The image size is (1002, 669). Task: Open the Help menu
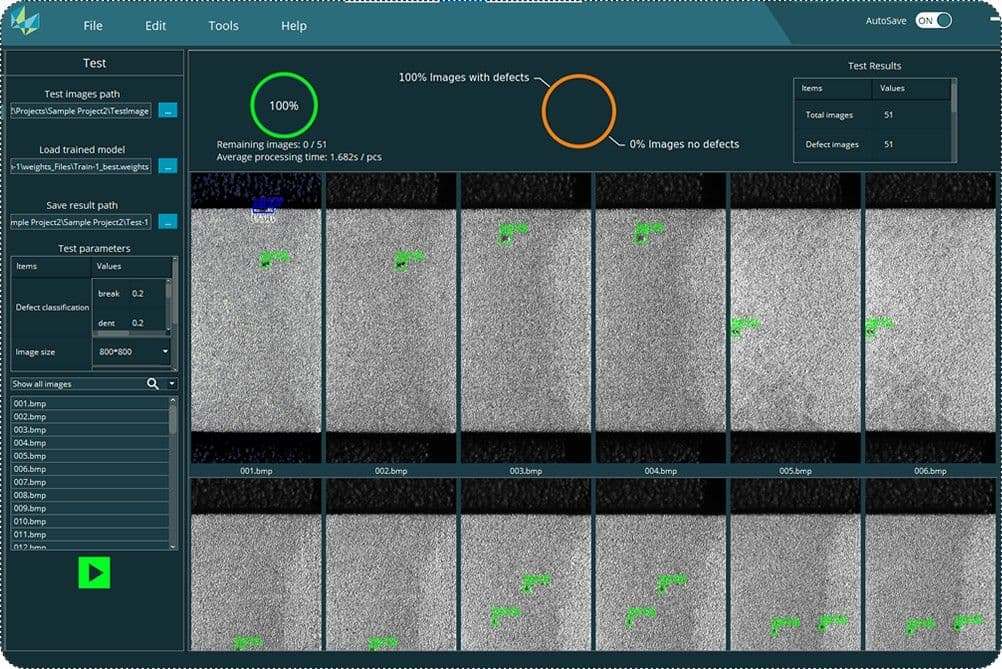click(x=293, y=25)
